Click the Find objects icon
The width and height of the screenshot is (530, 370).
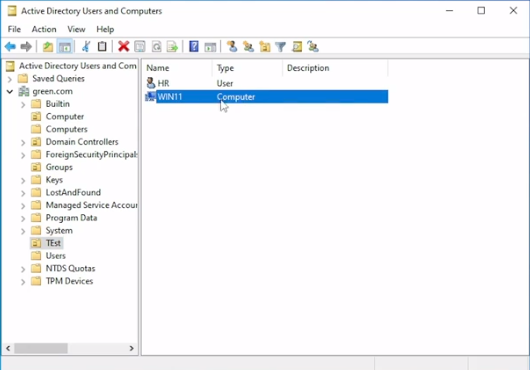tap(297, 46)
